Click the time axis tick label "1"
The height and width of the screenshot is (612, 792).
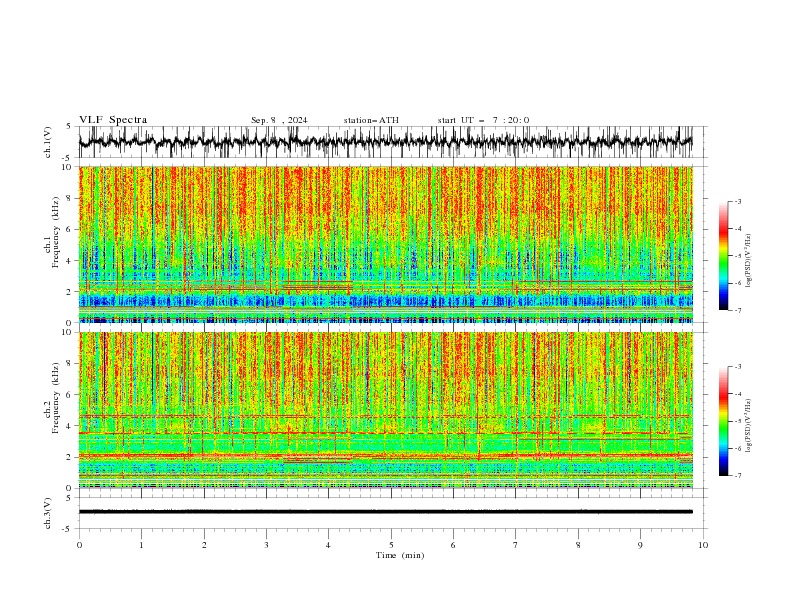[x=141, y=545]
